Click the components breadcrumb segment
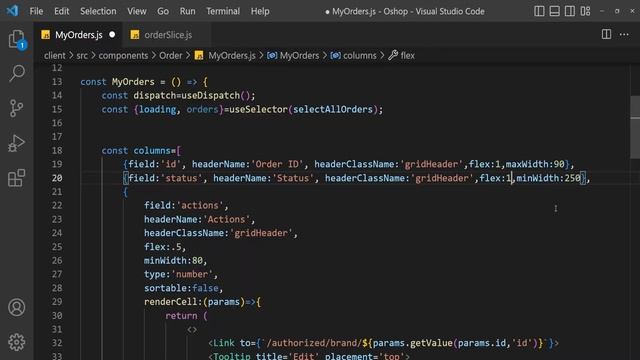Screen dimensions: 640x360 (123, 56)
